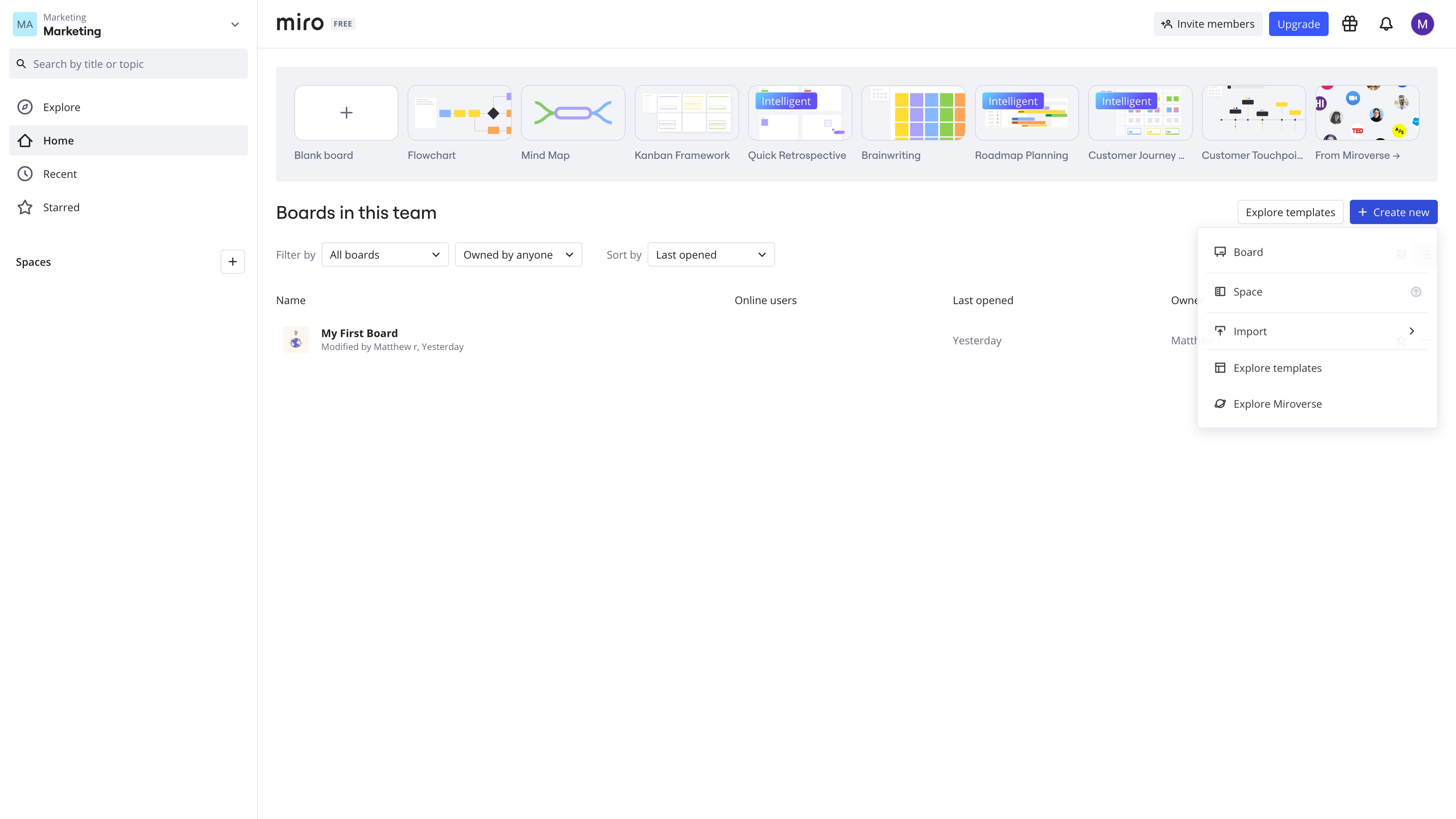
Task: Open My First Board
Action: click(x=359, y=333)
